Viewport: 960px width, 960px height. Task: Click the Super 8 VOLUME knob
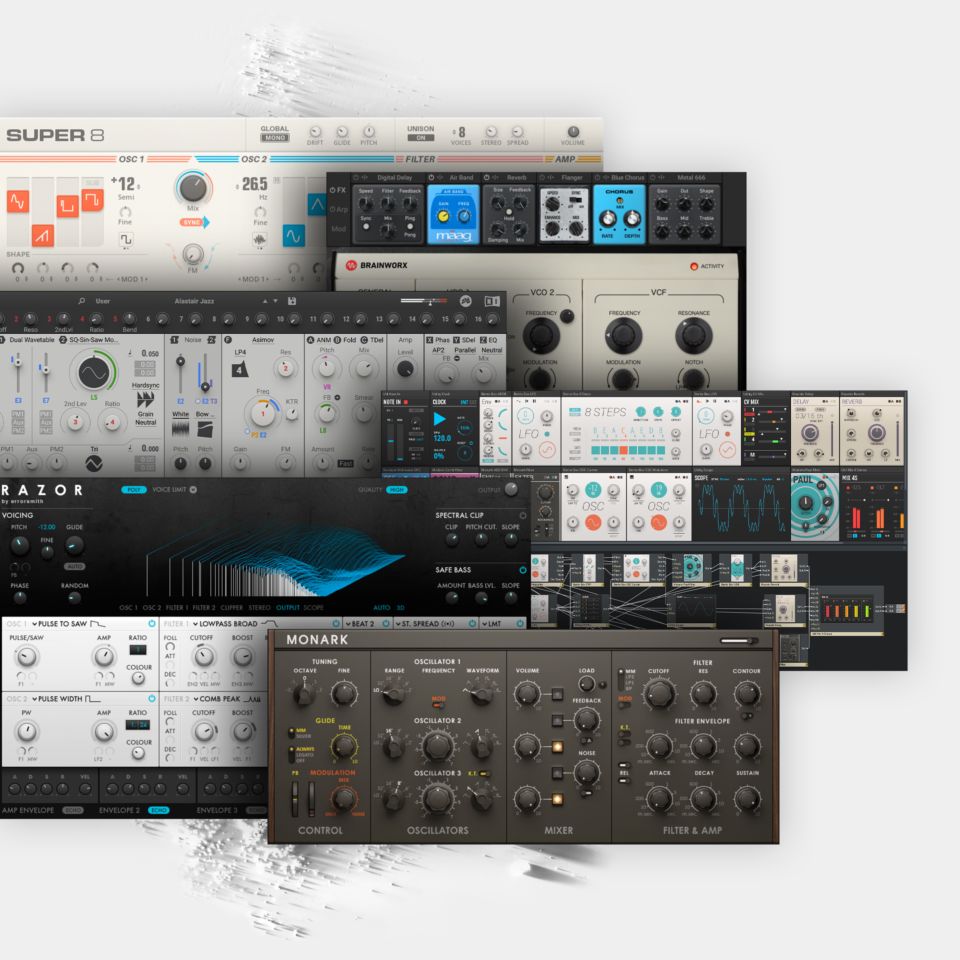click(573, 131)
